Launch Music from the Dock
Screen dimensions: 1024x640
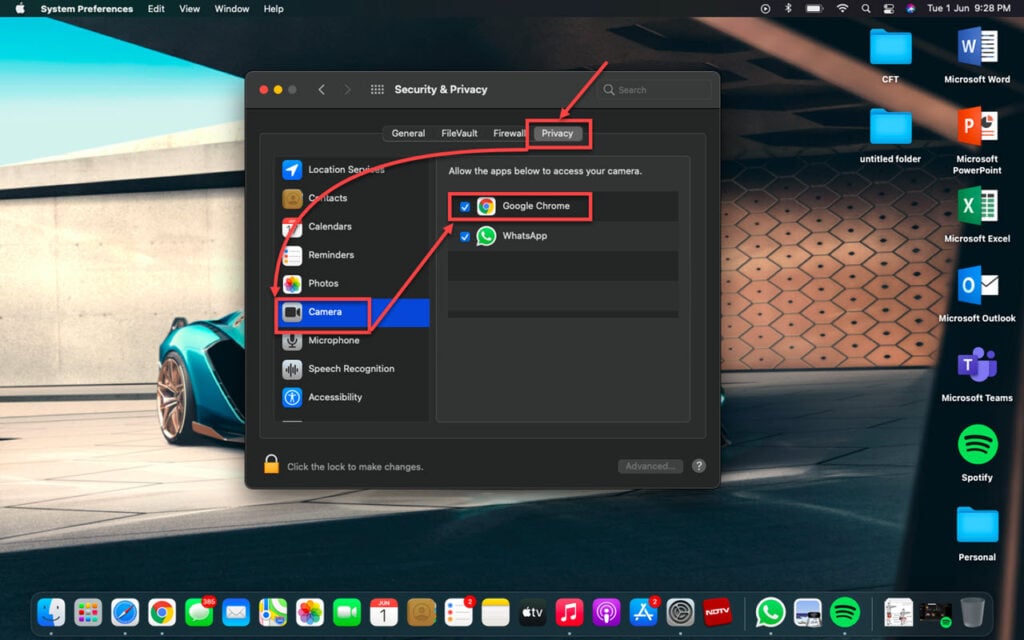[569, 613]
